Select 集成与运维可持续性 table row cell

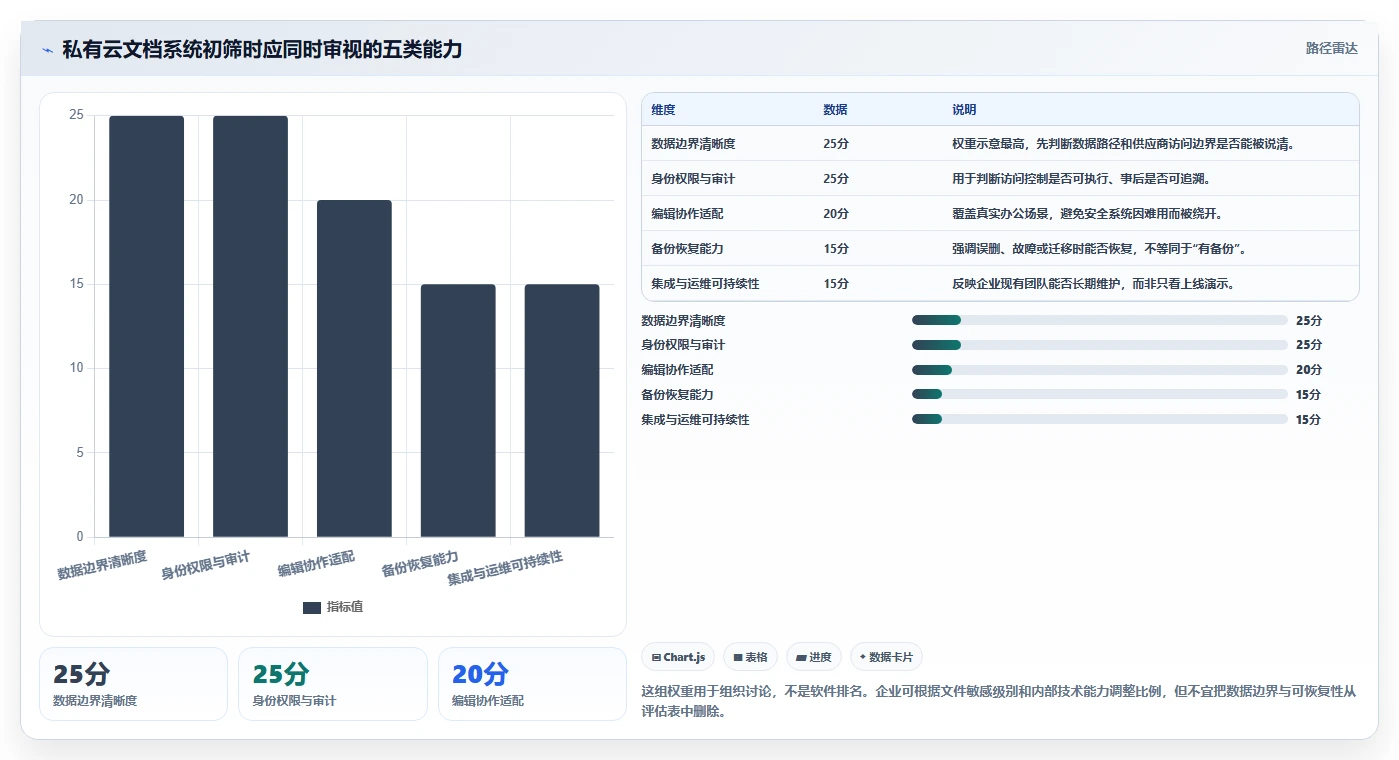705,284
